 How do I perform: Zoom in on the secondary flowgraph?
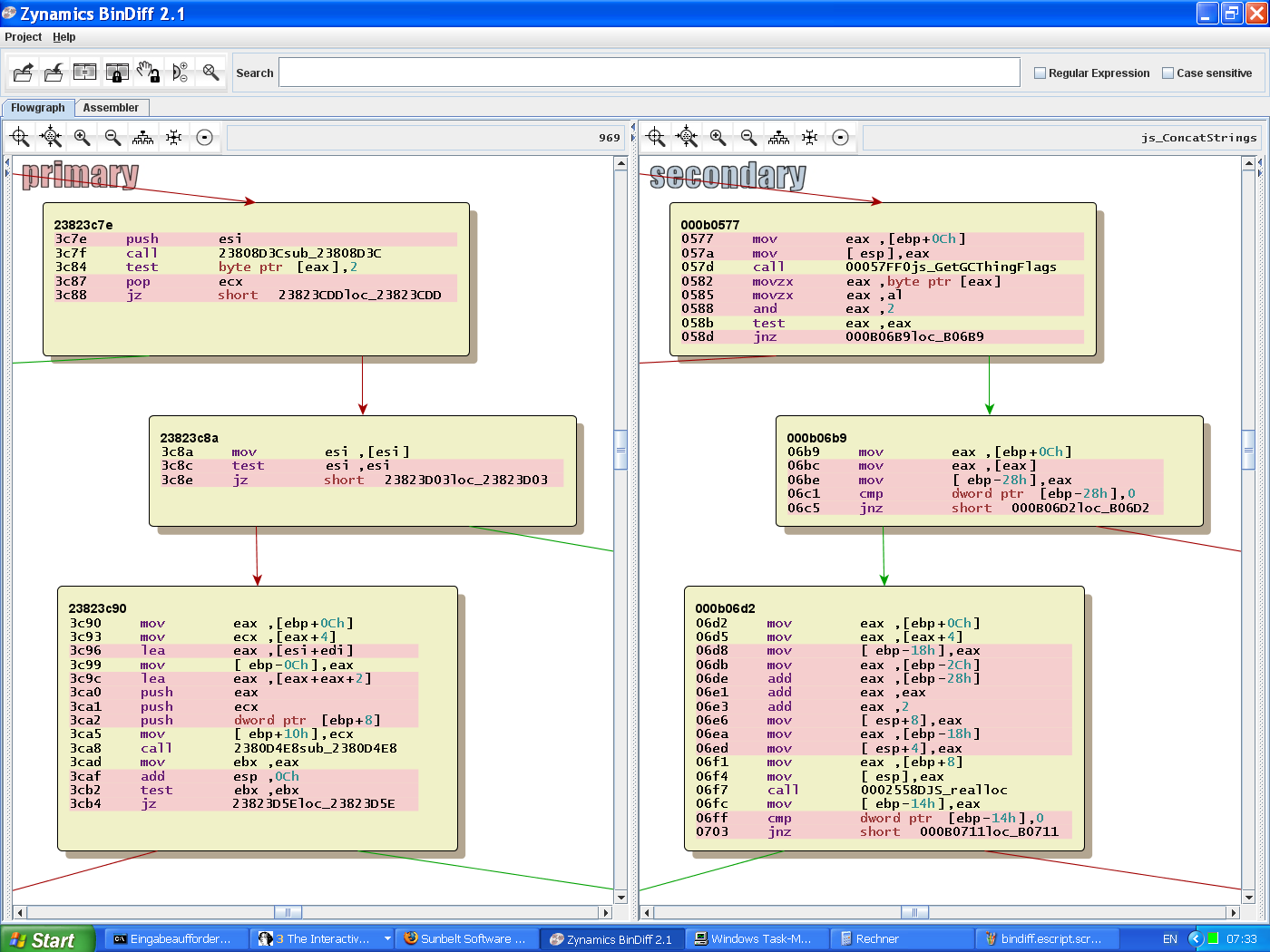coord(717,136)
